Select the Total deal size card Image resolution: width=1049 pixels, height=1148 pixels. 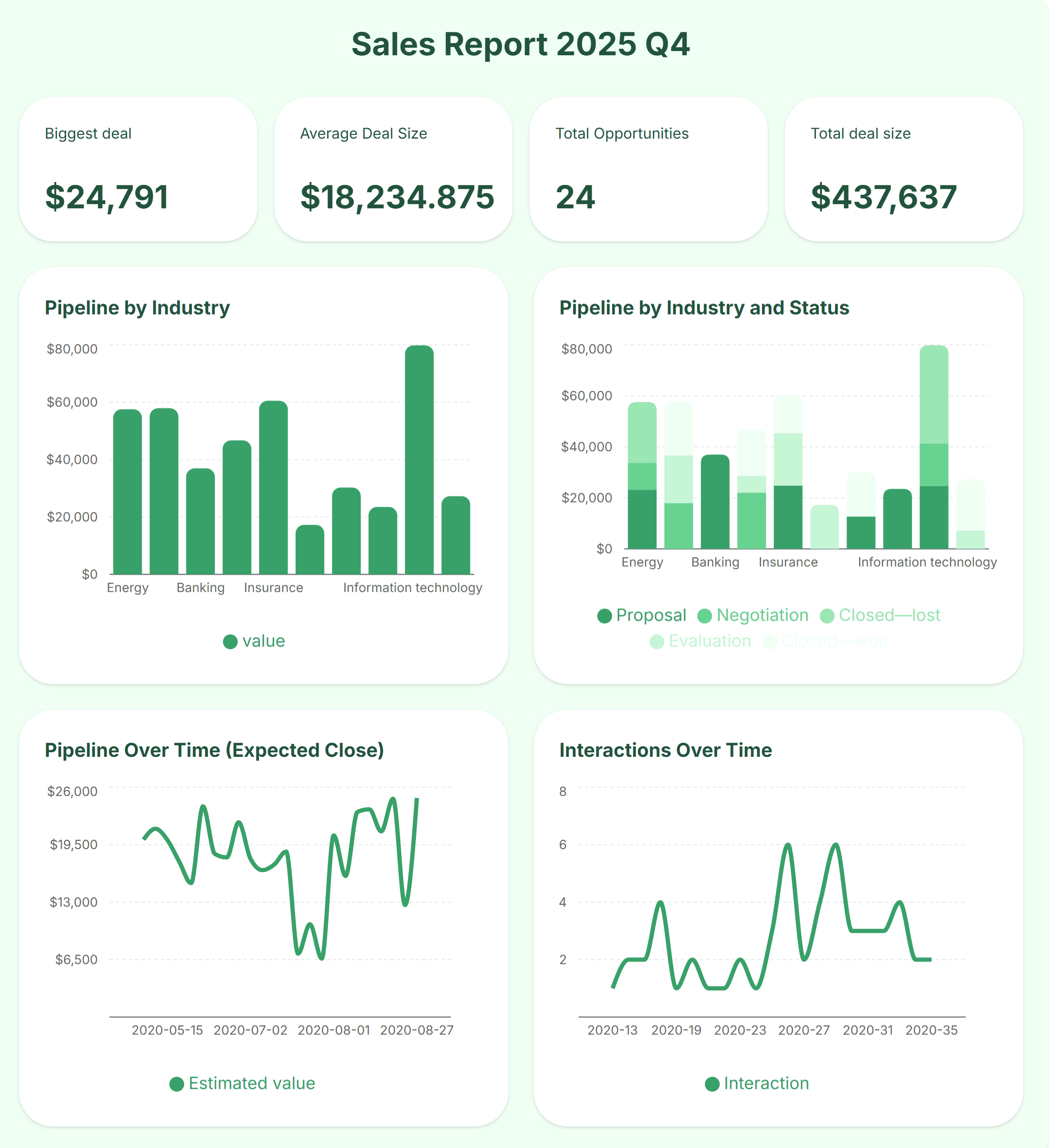click(x=904, y=169)
